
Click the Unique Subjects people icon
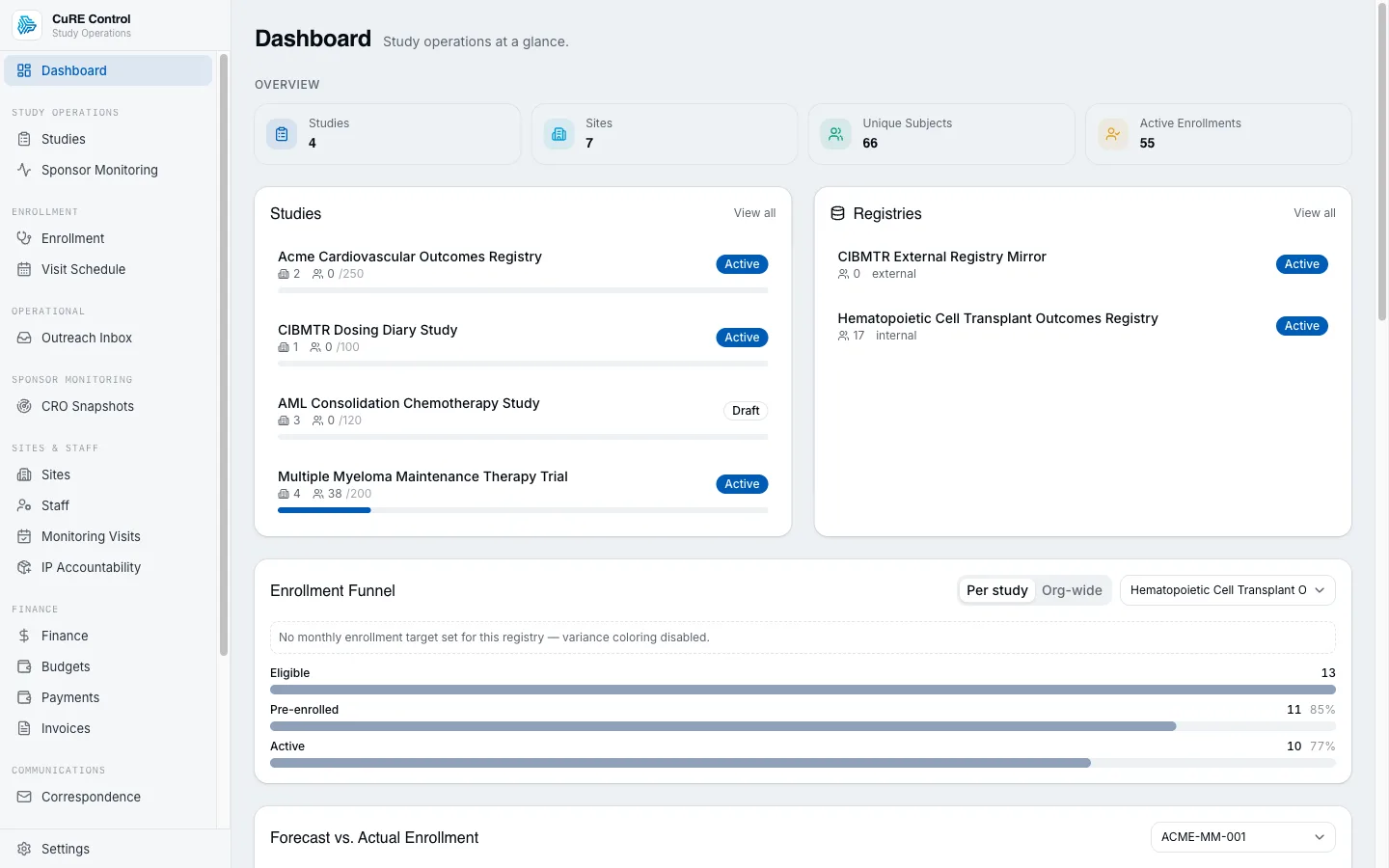(x=835, y=134)
